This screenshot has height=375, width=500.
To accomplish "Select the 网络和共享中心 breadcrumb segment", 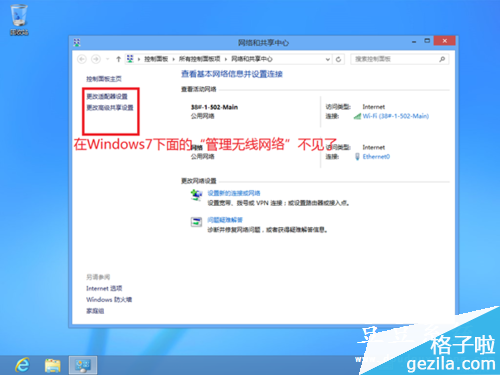I will [252, 59].
